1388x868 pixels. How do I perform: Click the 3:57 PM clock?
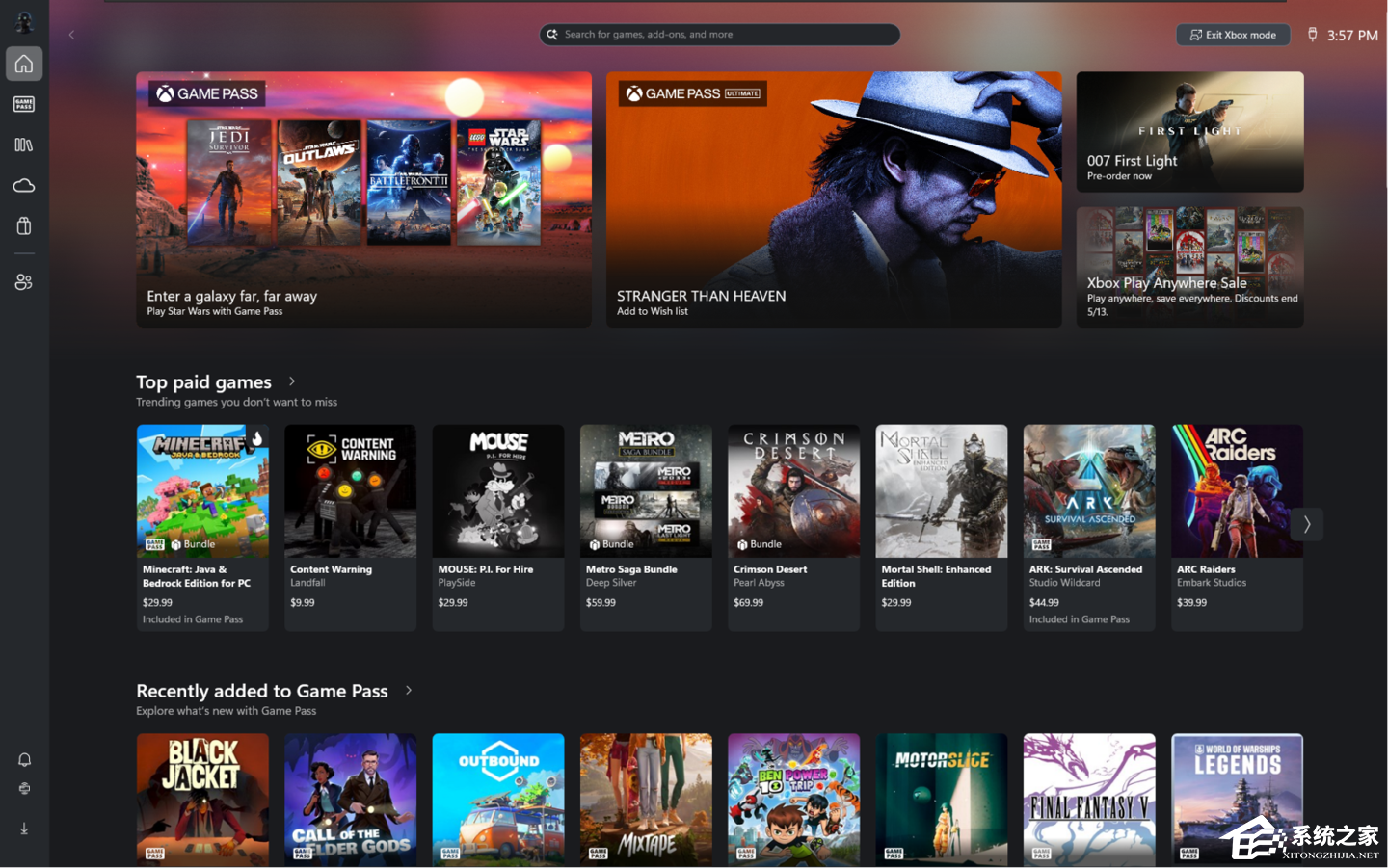click(1352, 36)
